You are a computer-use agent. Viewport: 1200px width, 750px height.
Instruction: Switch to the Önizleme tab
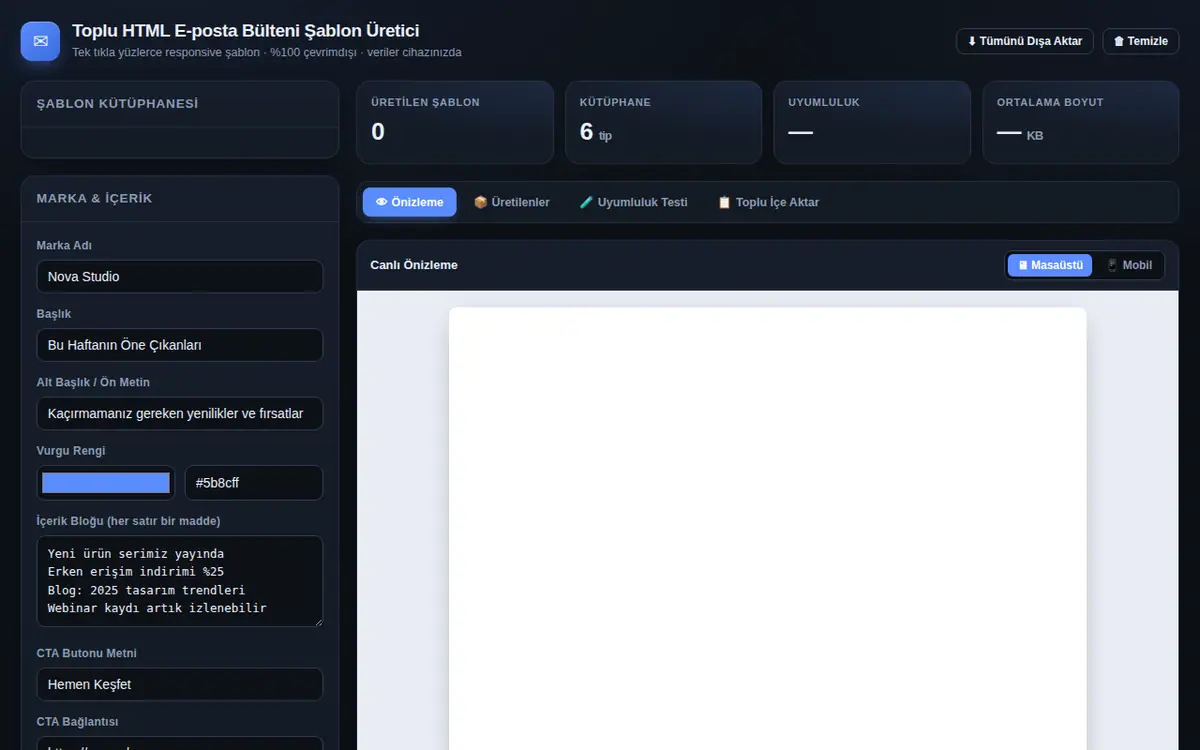coord(409,202)
